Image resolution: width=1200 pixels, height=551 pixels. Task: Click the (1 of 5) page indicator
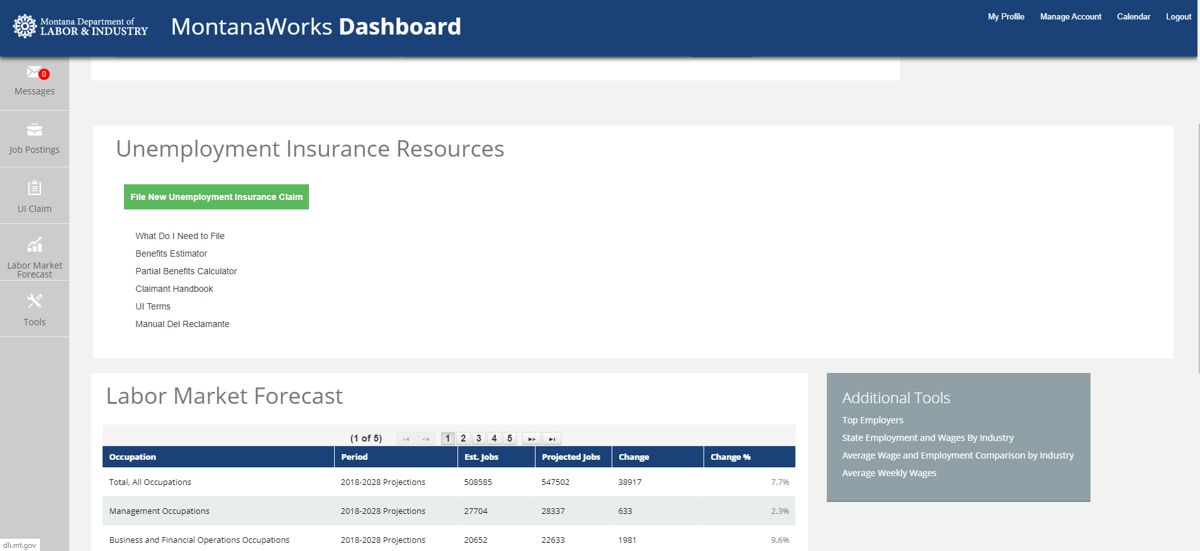[x=366, y=439]
